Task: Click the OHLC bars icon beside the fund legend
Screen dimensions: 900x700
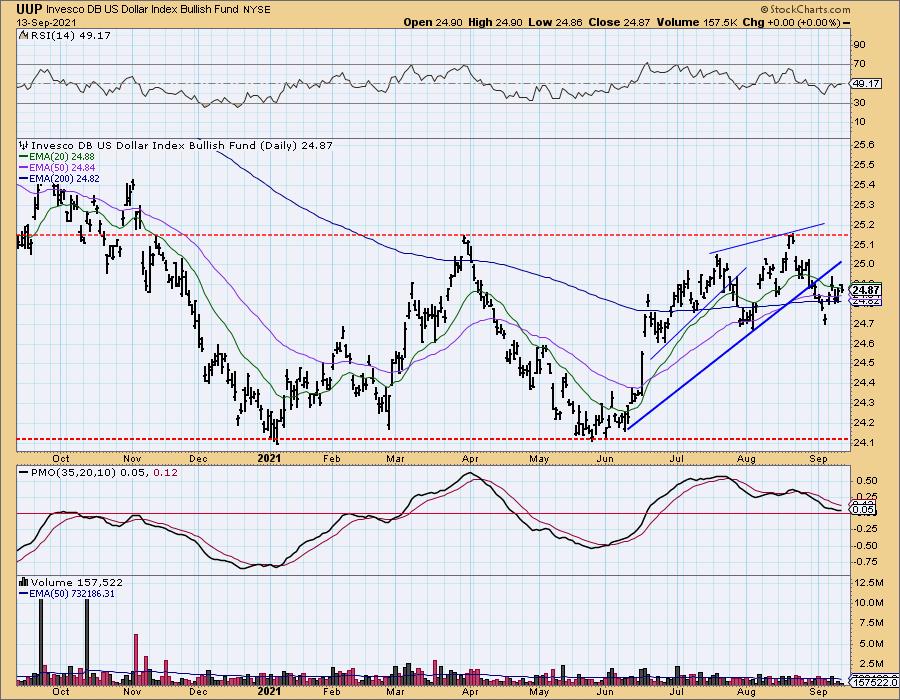Action: (x=24, y=146)
